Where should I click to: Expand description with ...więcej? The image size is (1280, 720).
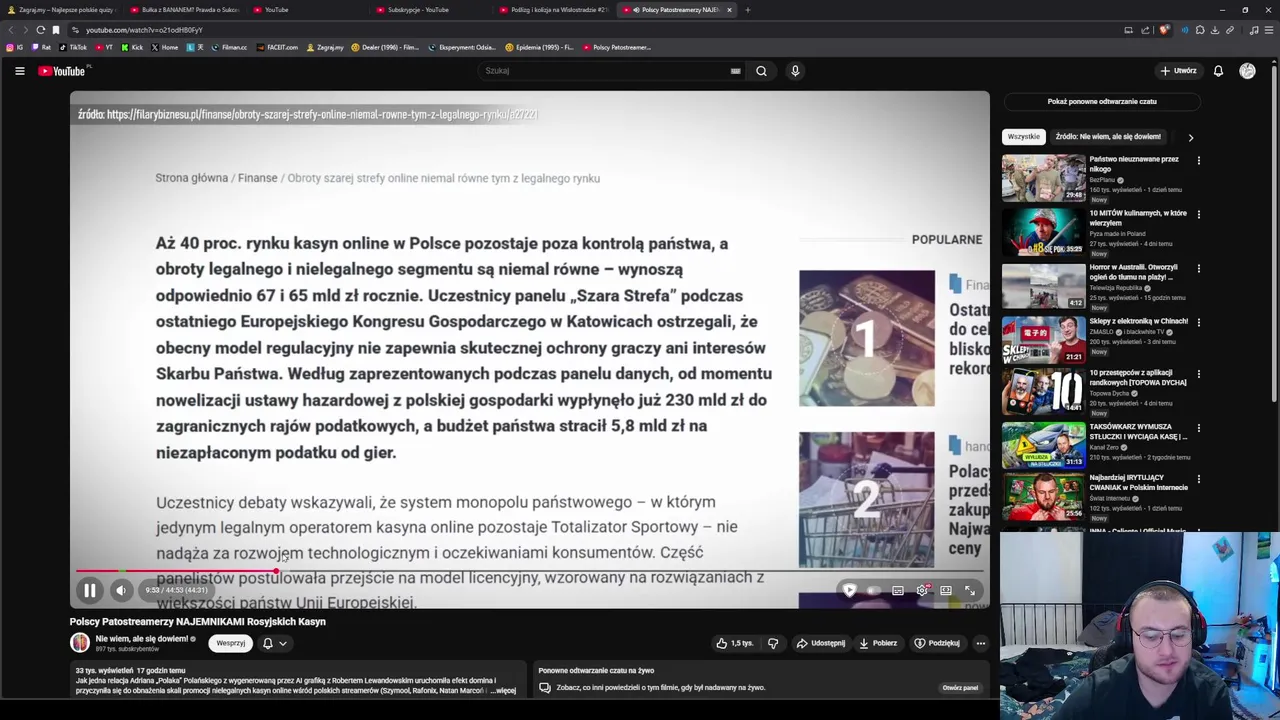(x=504, y=690)
